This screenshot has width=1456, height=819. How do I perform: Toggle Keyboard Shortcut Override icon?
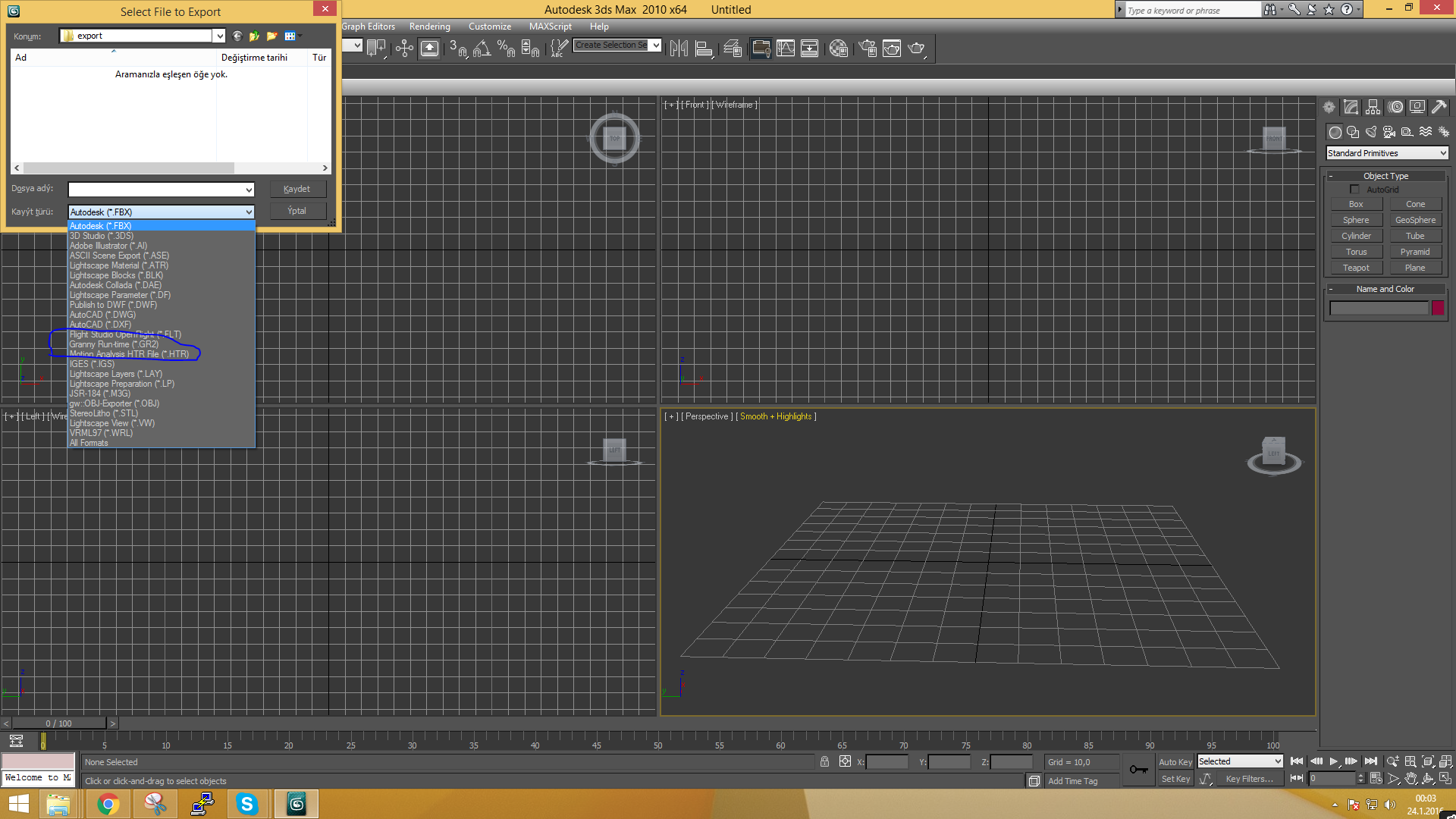429,49
